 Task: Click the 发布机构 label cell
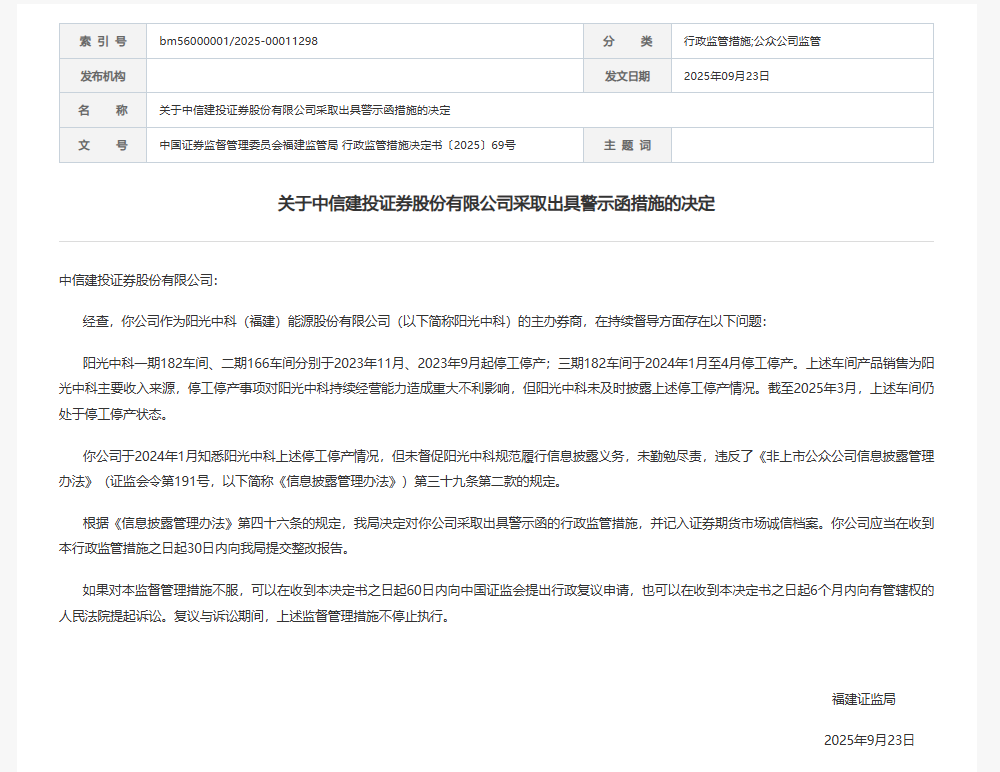pyautogui.click(x=103, y=76)
